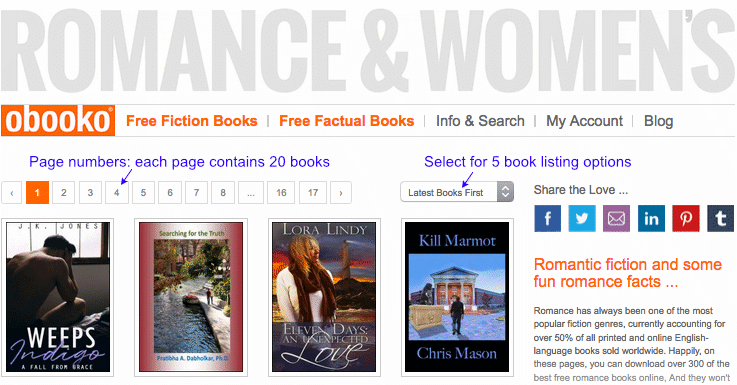Screen dimensions: 737x385
Task: Share on Facebook icon
Action: (548, 219)
